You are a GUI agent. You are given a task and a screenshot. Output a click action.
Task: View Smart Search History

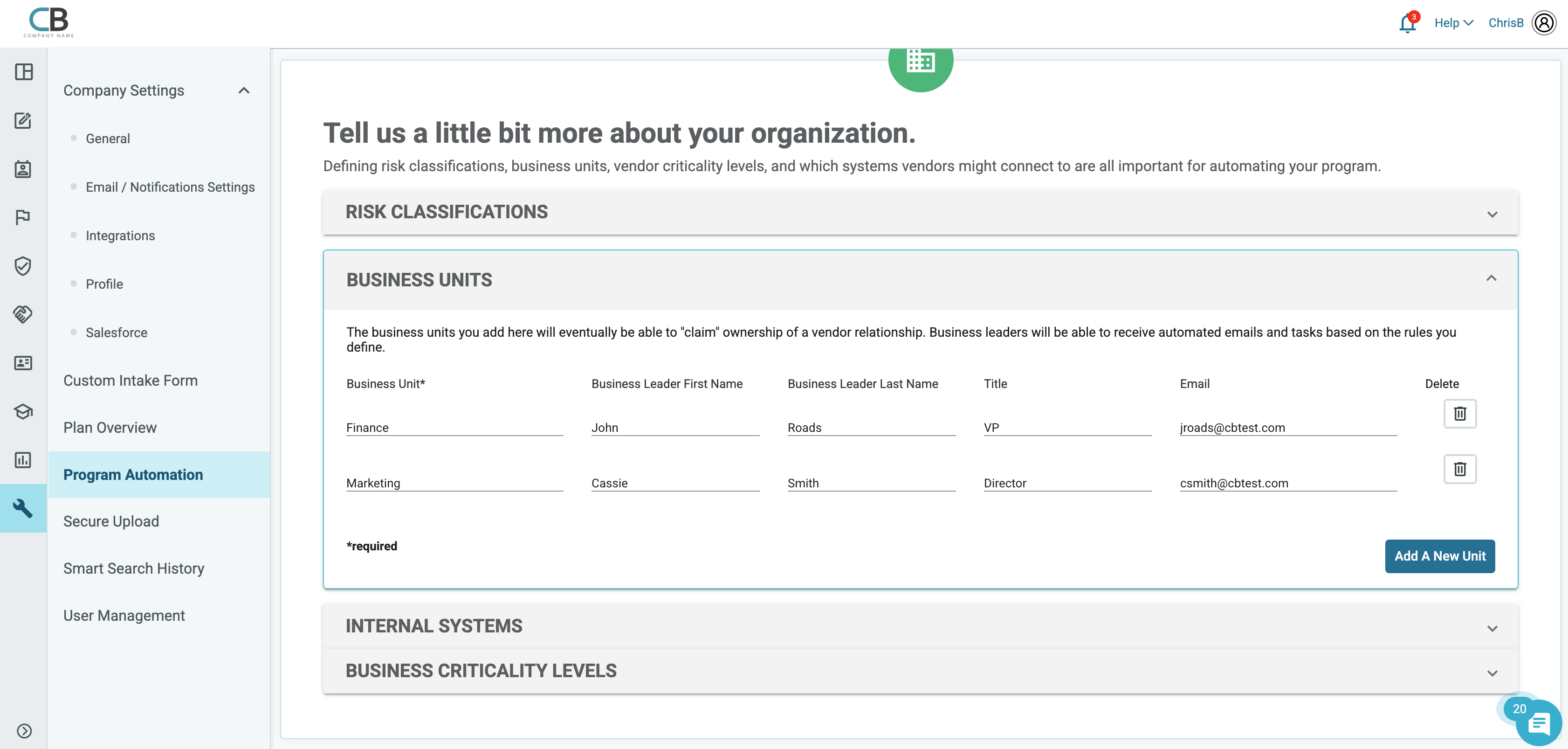pyautogui.click(x=134, y=569)
